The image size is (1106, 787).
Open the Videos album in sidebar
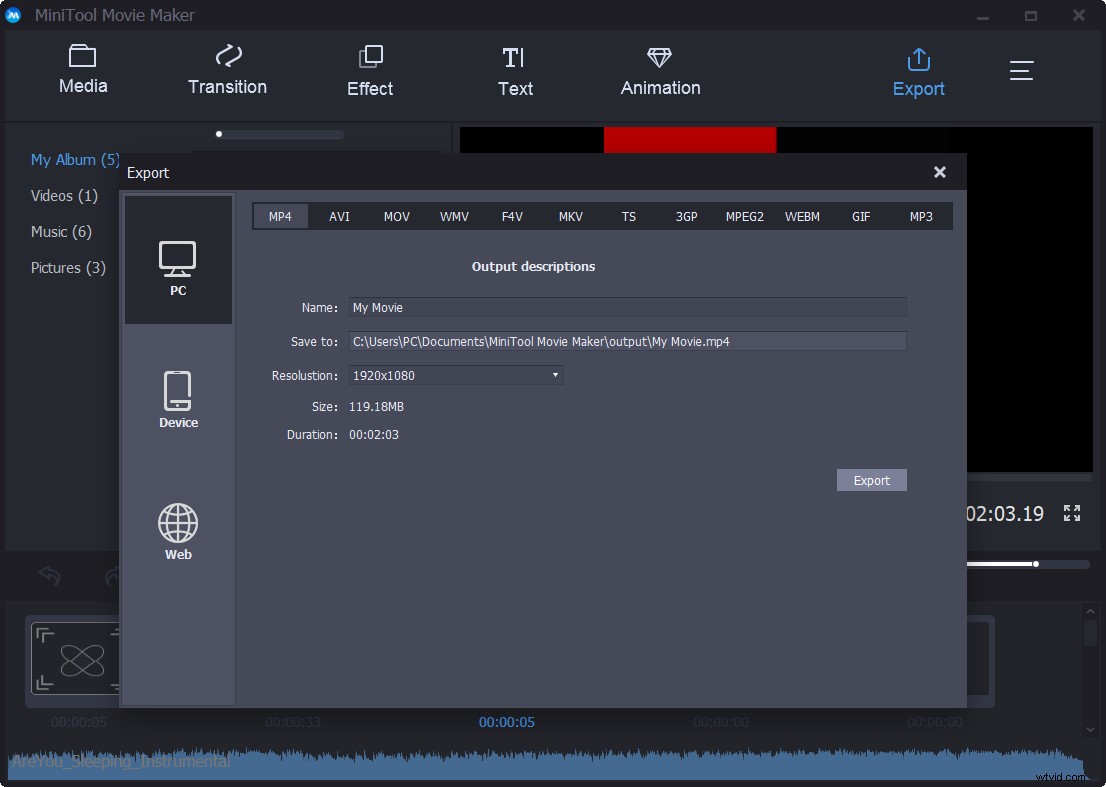(x=64, y=195)
